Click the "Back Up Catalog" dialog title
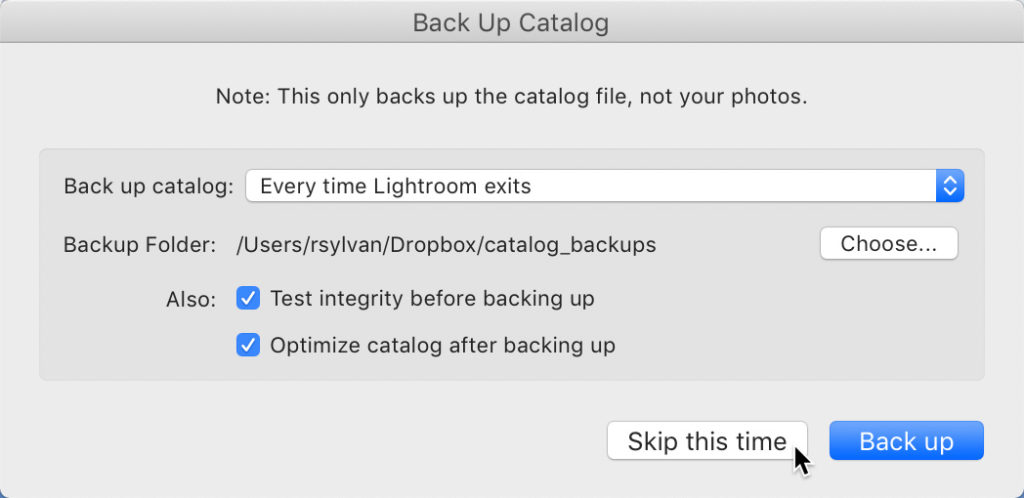This screenshot has height=498, width=1024. [511, 22]
